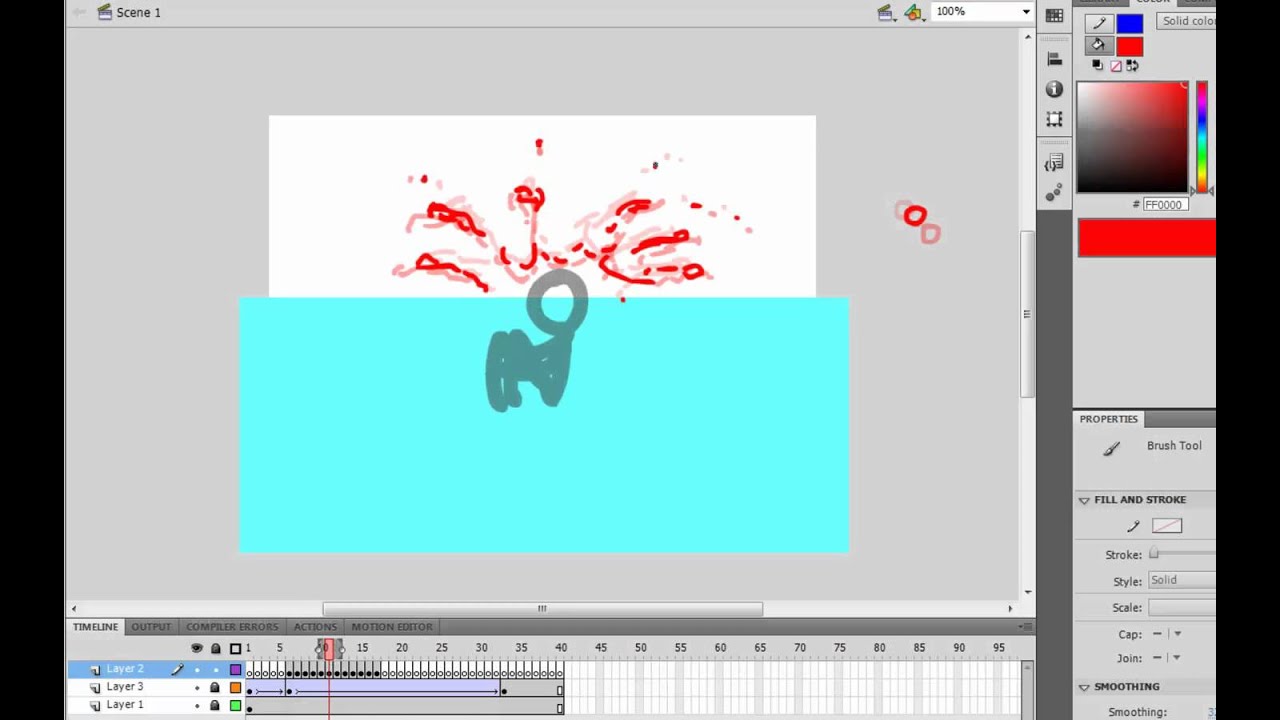Click the fill no-color swatch in Properties
The height and width of the screenshot is (720, 1280).
coord(1167,526)
